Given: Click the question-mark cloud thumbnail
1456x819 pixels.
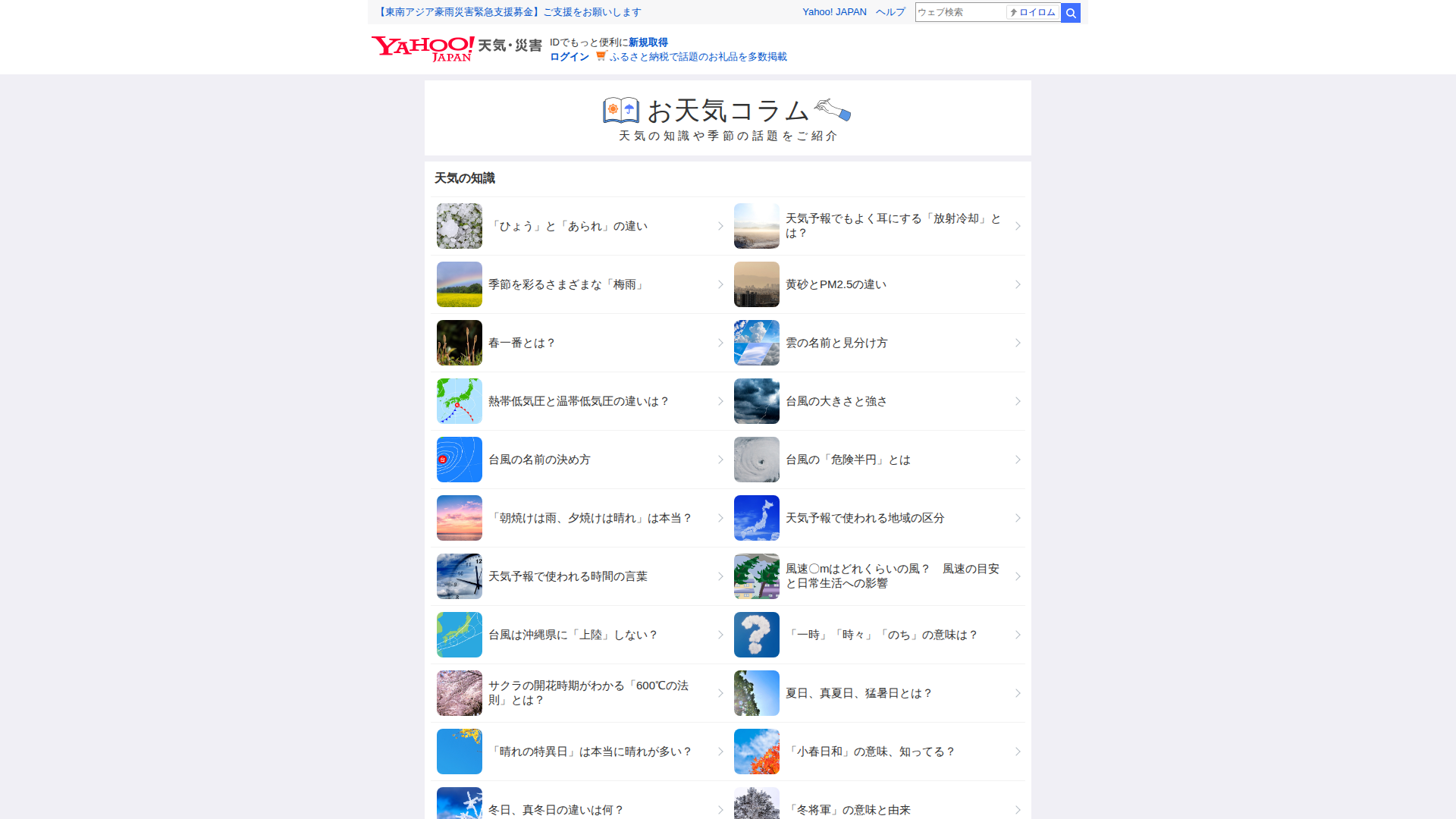Looking at the screenshot, I should (x=756, y=635).
